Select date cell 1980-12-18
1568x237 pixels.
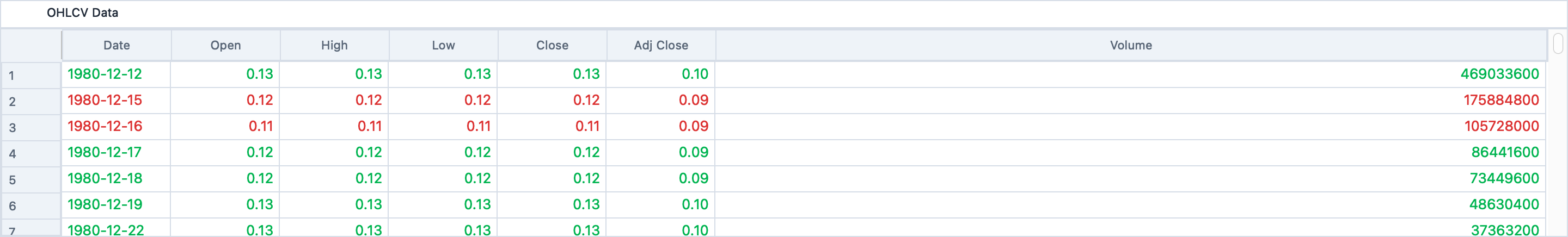pos(115,179)
